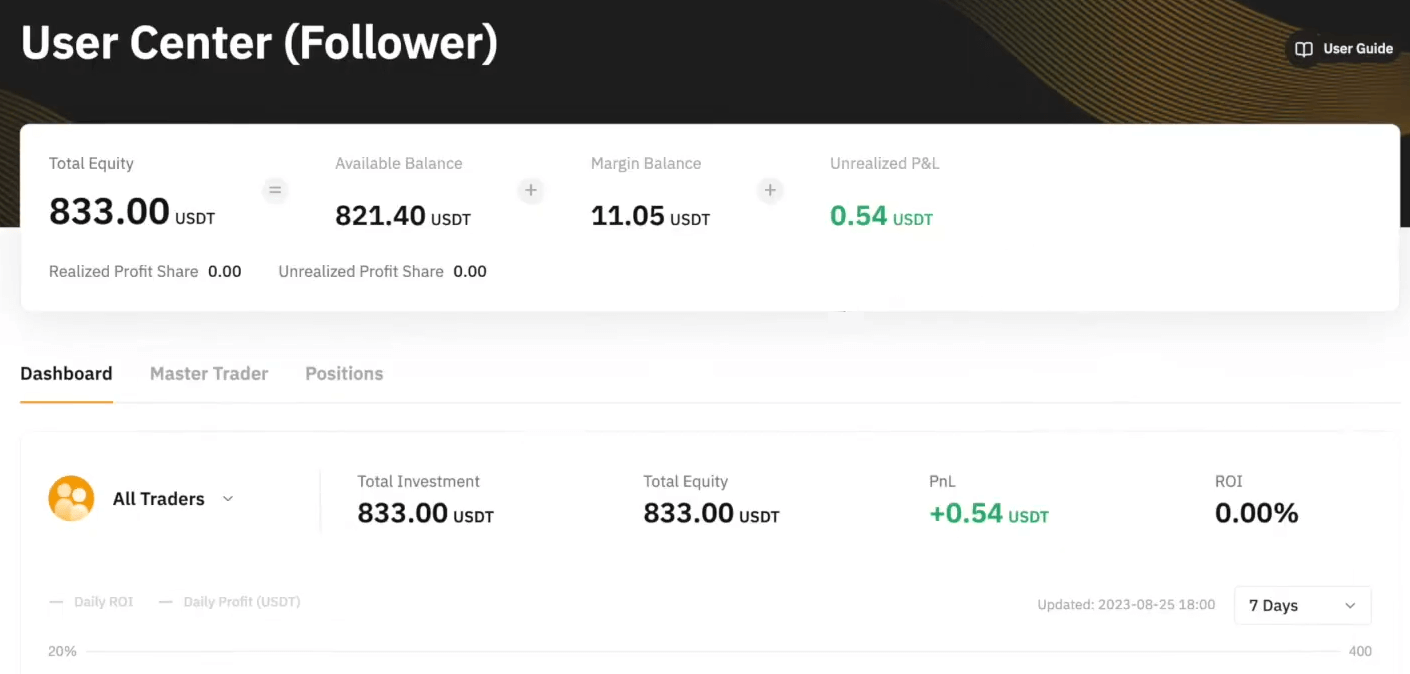
Task: Click the ROI 0.00% value
Action: coord(1256,514)
